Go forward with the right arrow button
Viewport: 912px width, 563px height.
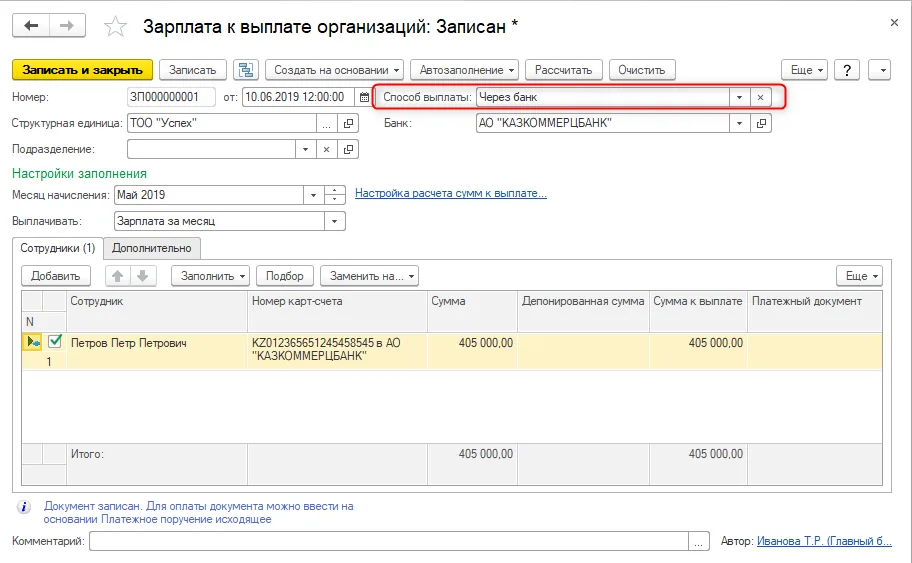(67, 26)
